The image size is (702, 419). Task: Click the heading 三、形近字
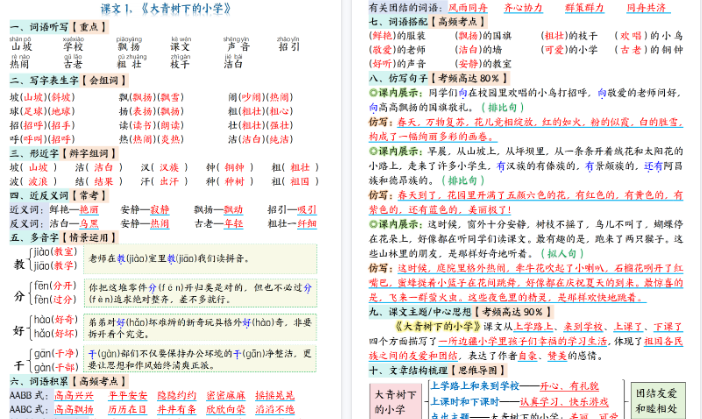pos(34,154)
